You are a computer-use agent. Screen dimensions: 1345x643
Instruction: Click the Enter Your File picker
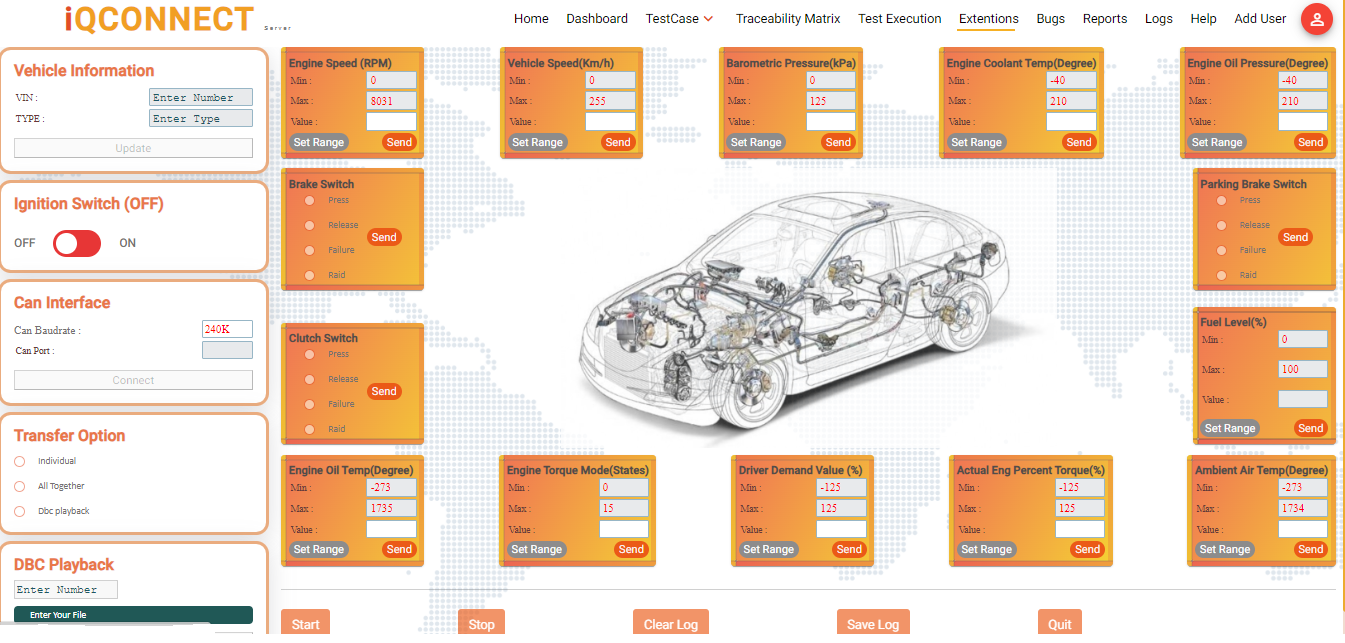click(133, 614)
